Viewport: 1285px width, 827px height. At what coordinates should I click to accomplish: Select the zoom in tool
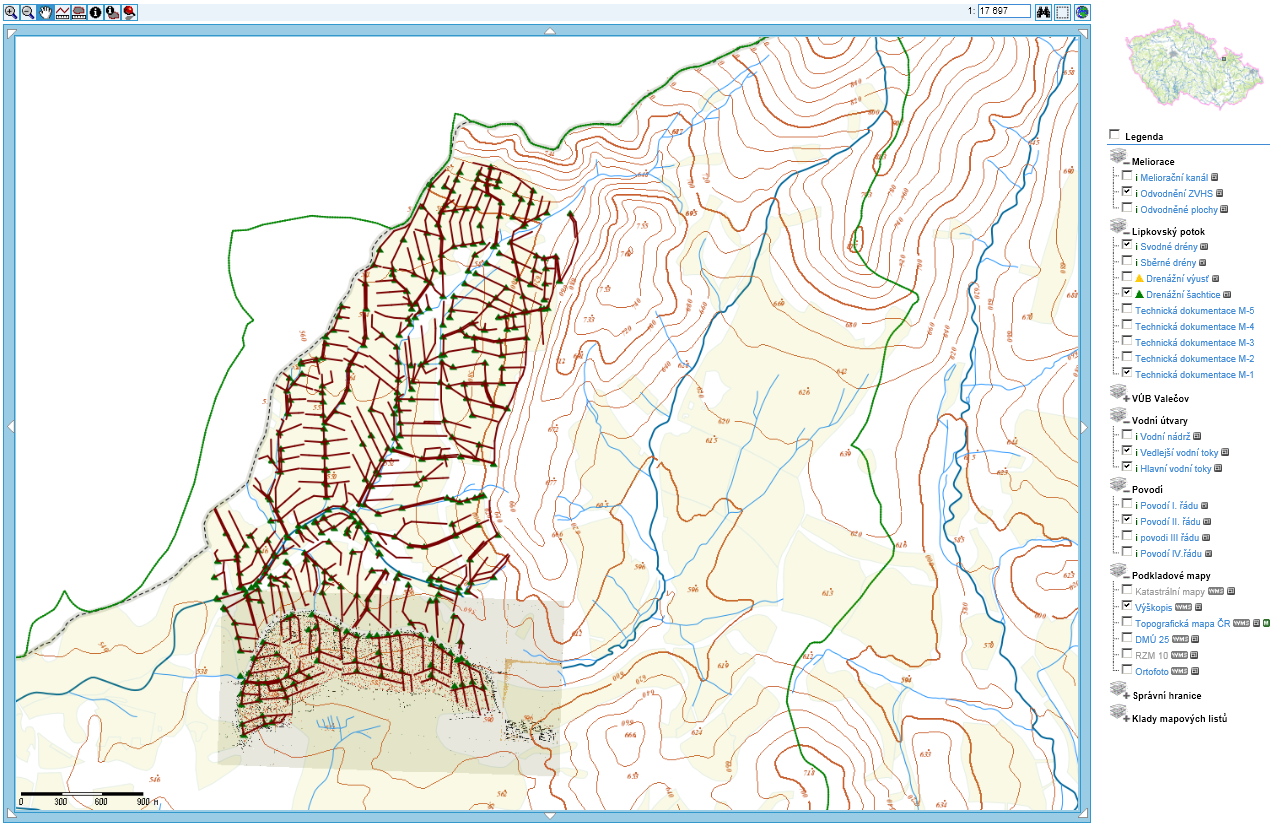[x=11, y=12]
